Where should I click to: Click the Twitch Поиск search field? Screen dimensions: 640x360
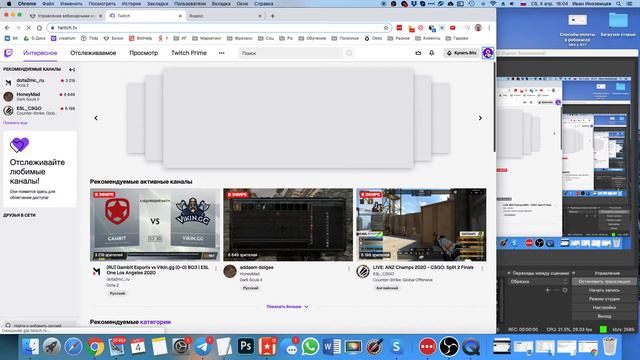point(291,53)
